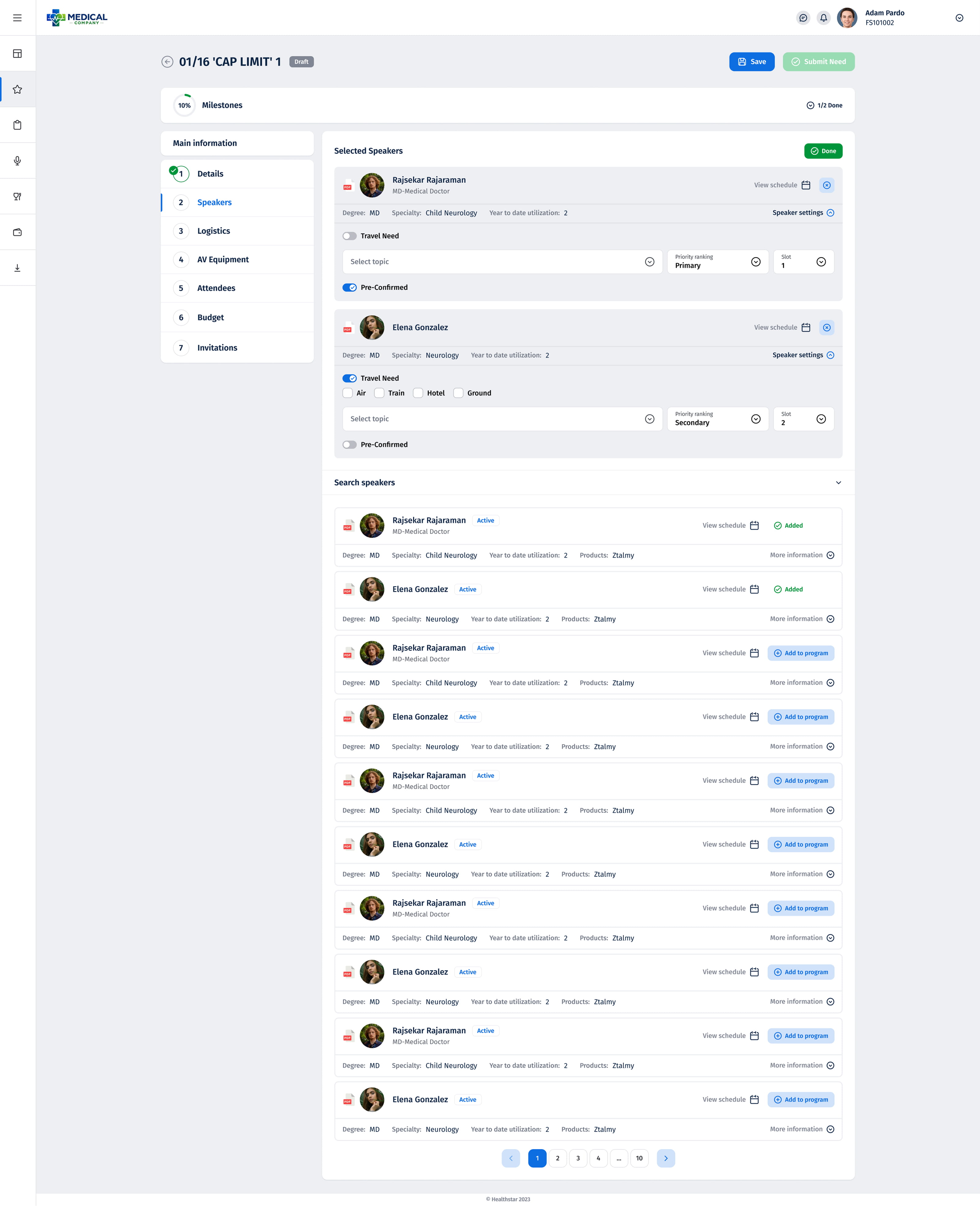The height and width of the screenshot is (1206, 980).
Task: Open the Budget step
Action: (211, 318)
